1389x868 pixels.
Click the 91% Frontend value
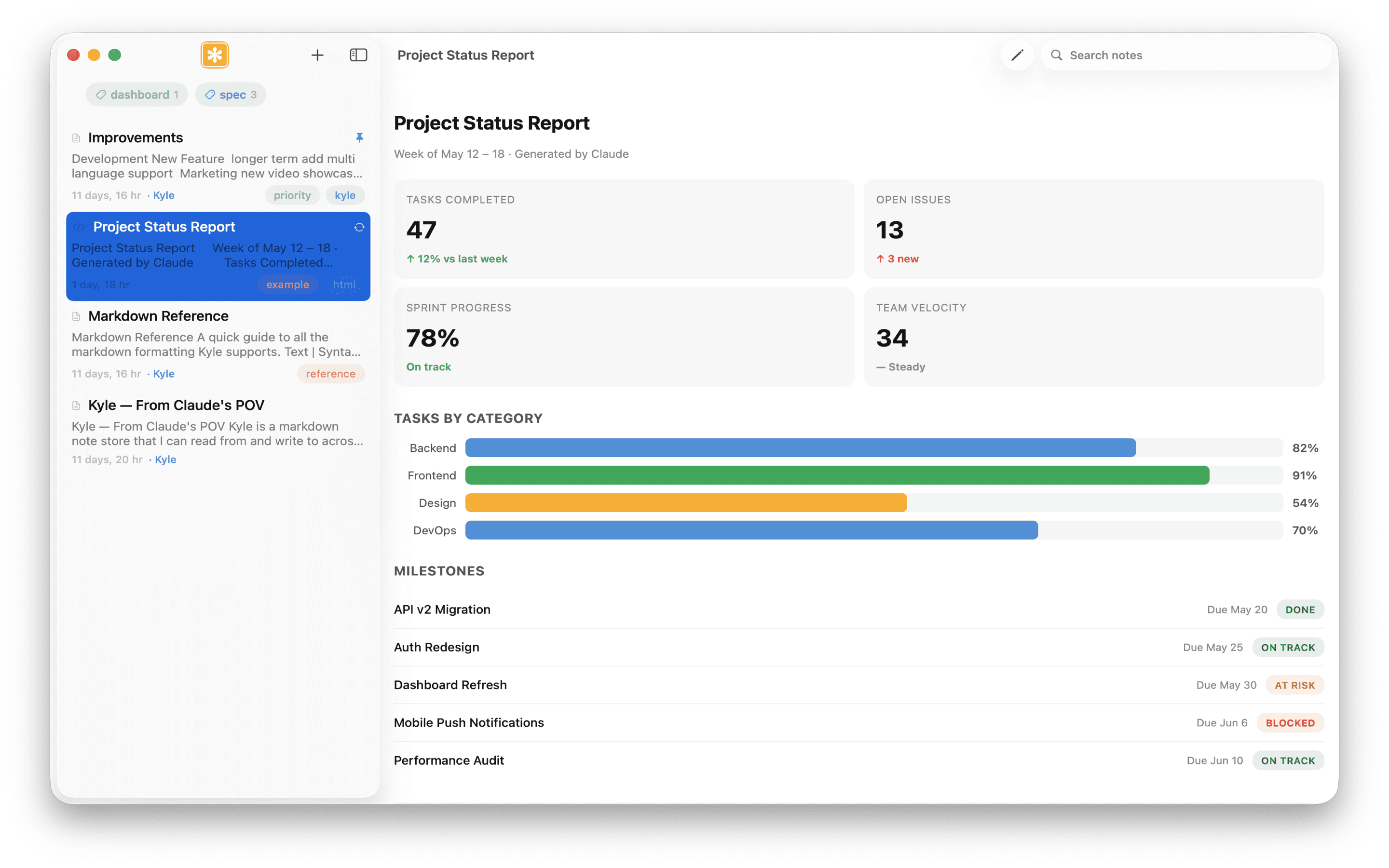[1304, 475]
